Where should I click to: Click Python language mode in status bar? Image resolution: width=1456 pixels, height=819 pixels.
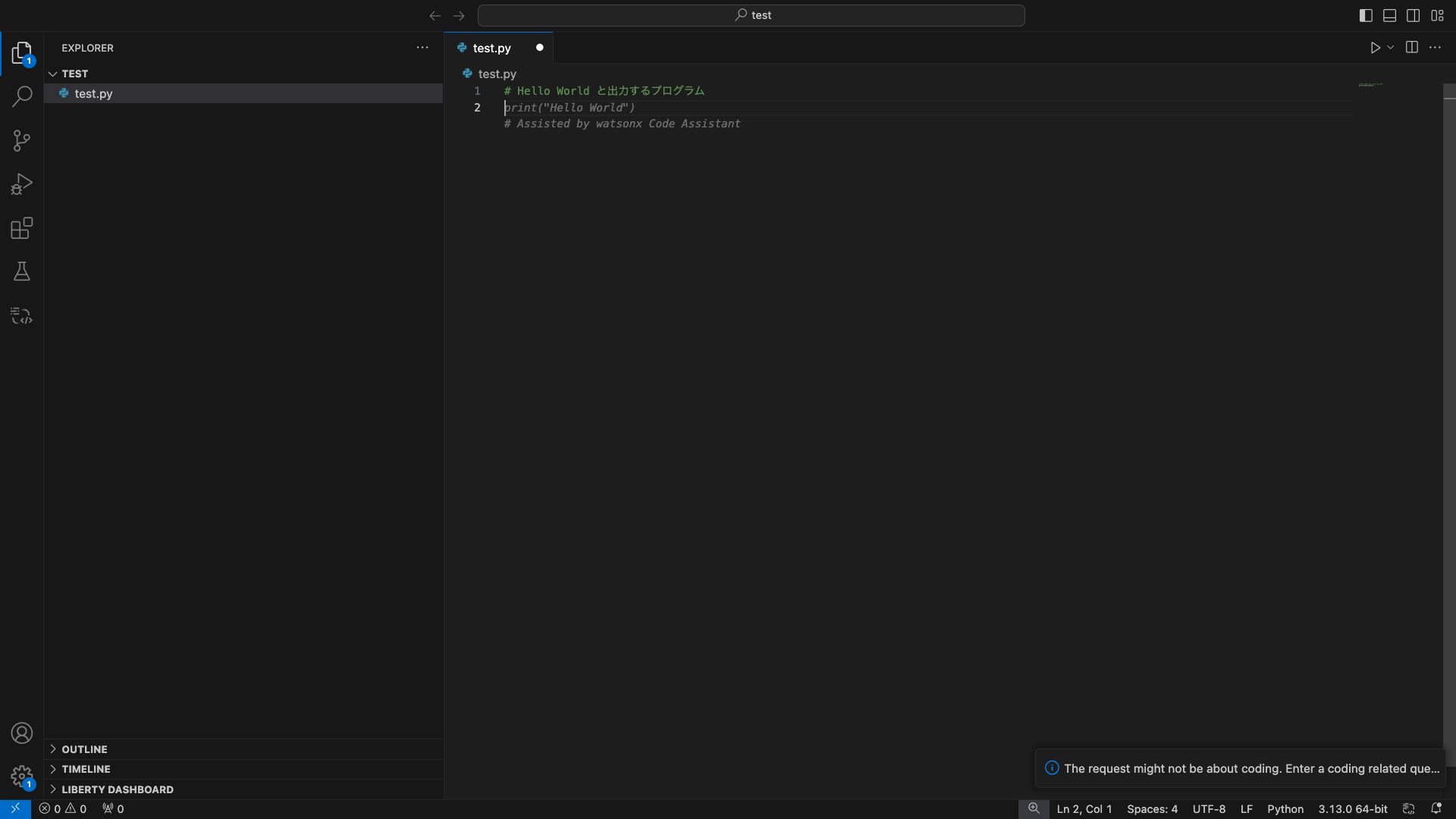tap(1285, 809)
